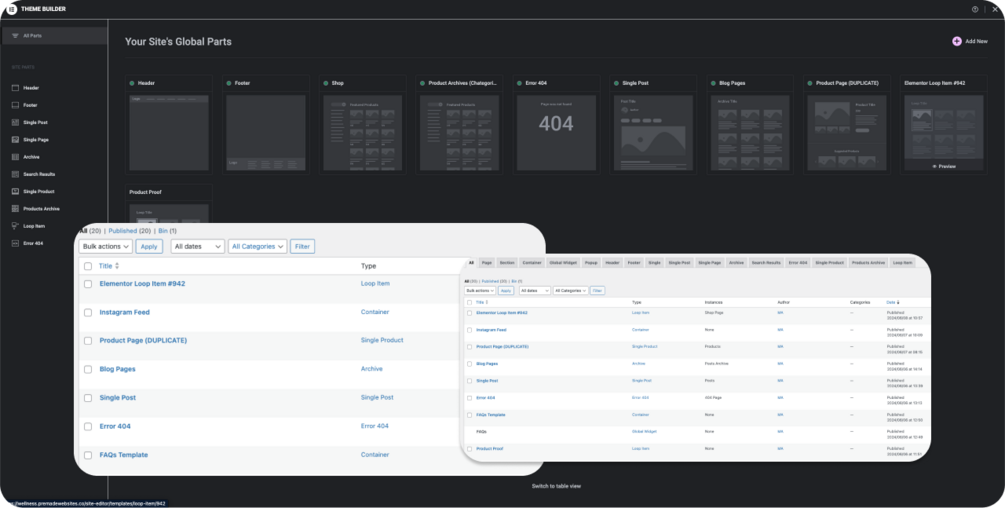Check Elementor Loop Item #942 box in enlarged list

pyautogui.click(x=88, y=284)
